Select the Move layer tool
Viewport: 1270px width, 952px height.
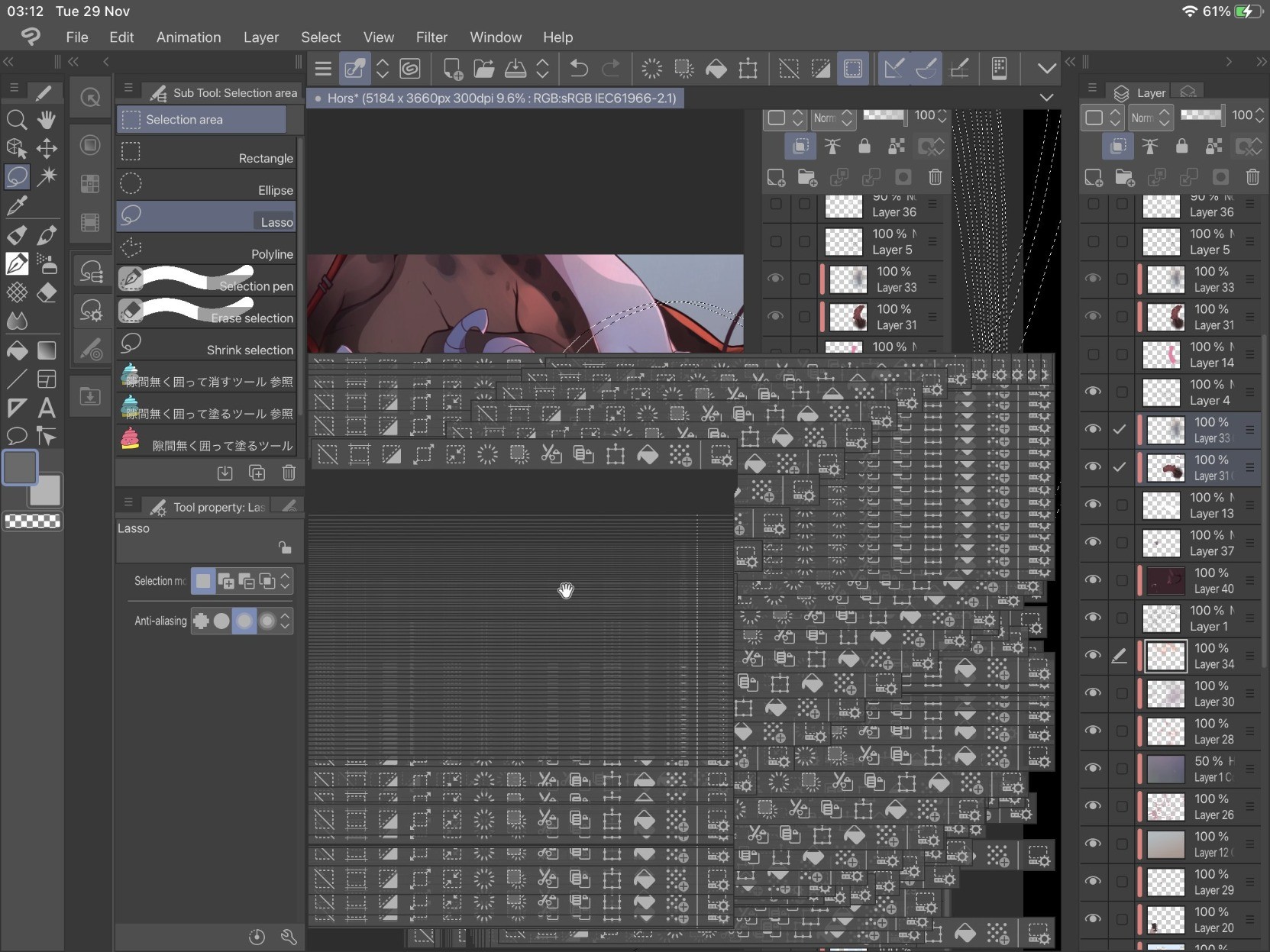(x=47, y=148)
